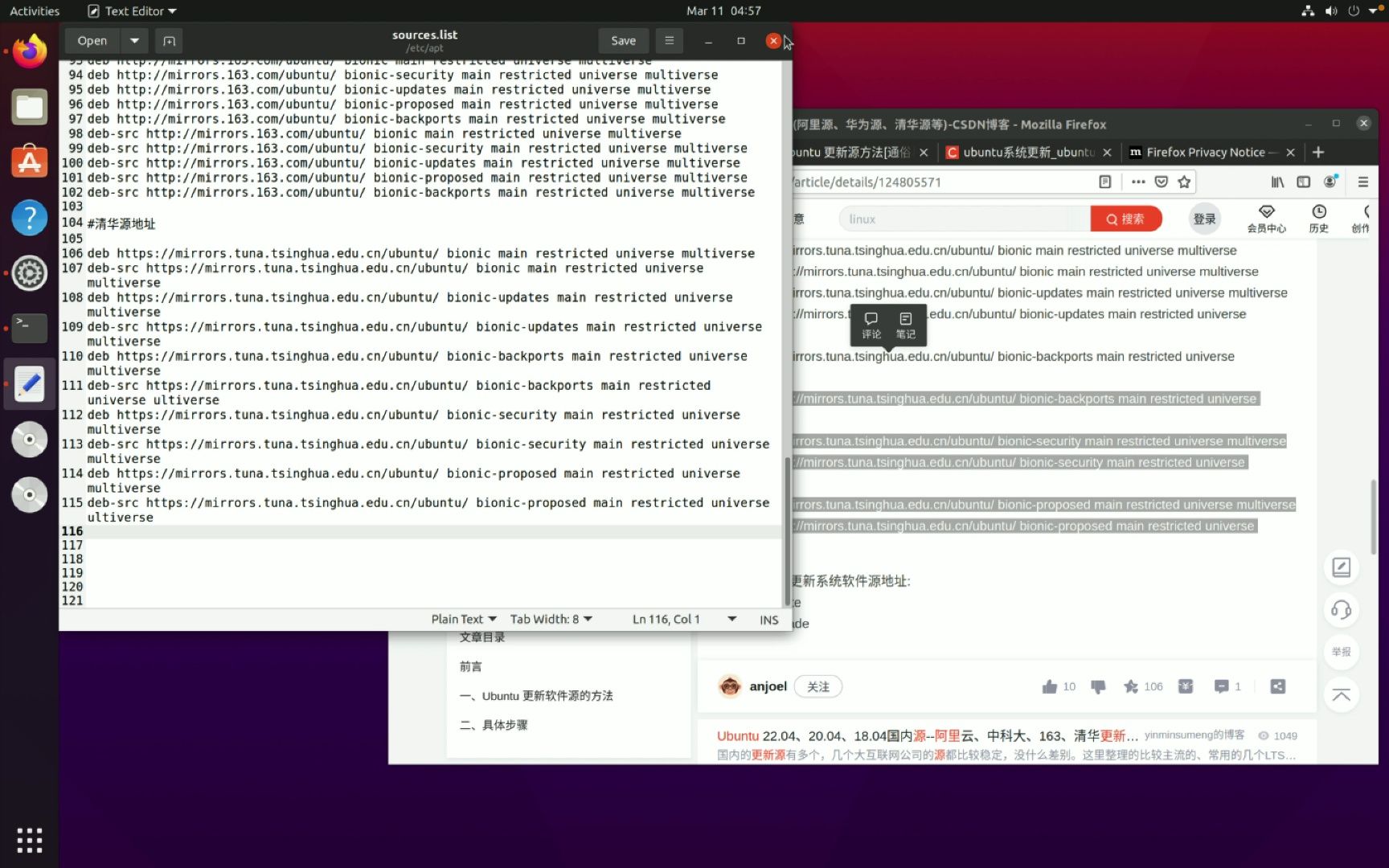Launch Ubuntu Software from the dock

click(x=30, y=162)
